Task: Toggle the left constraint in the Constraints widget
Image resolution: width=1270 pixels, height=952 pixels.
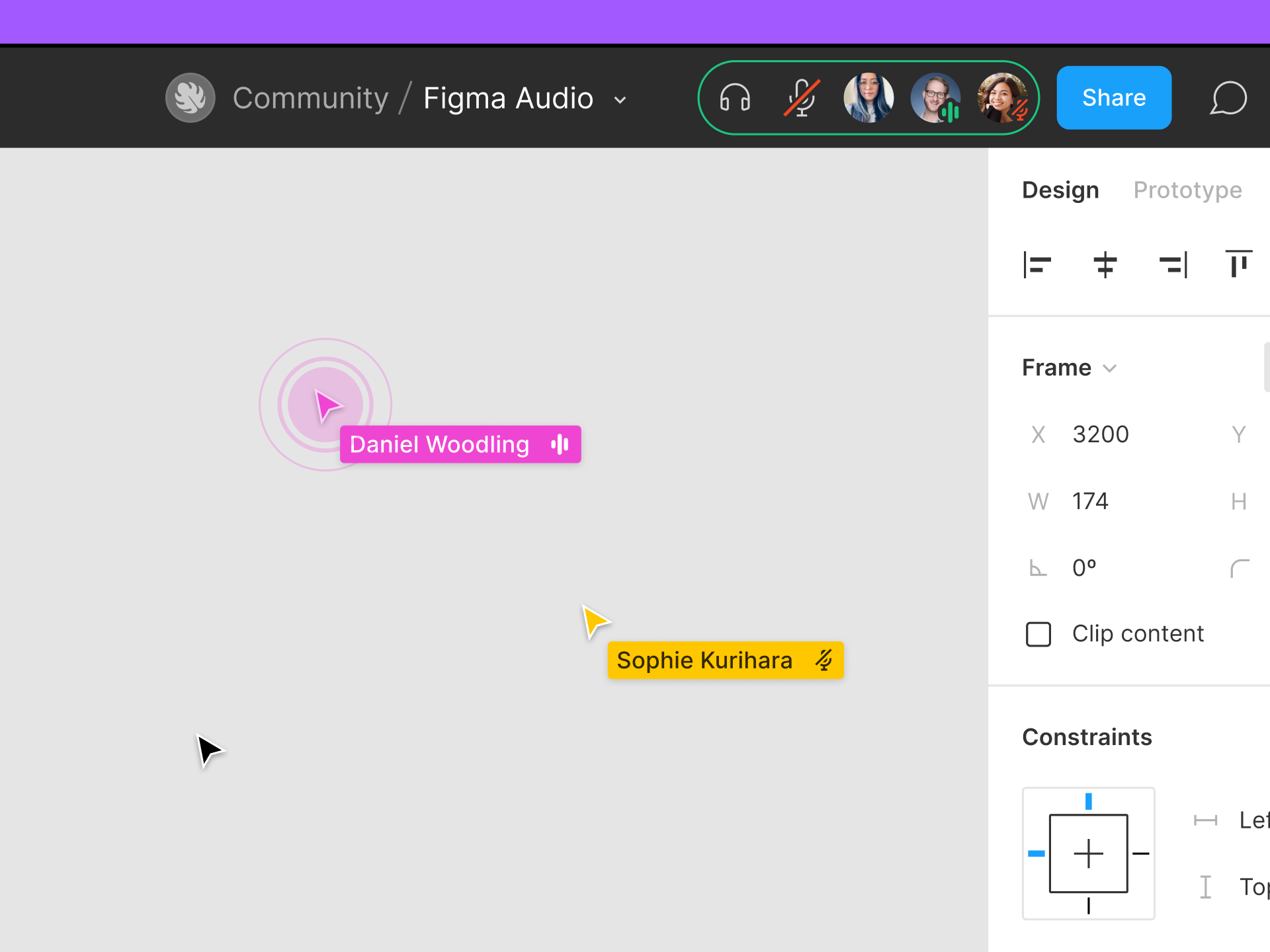Action: coord(1036,853)
